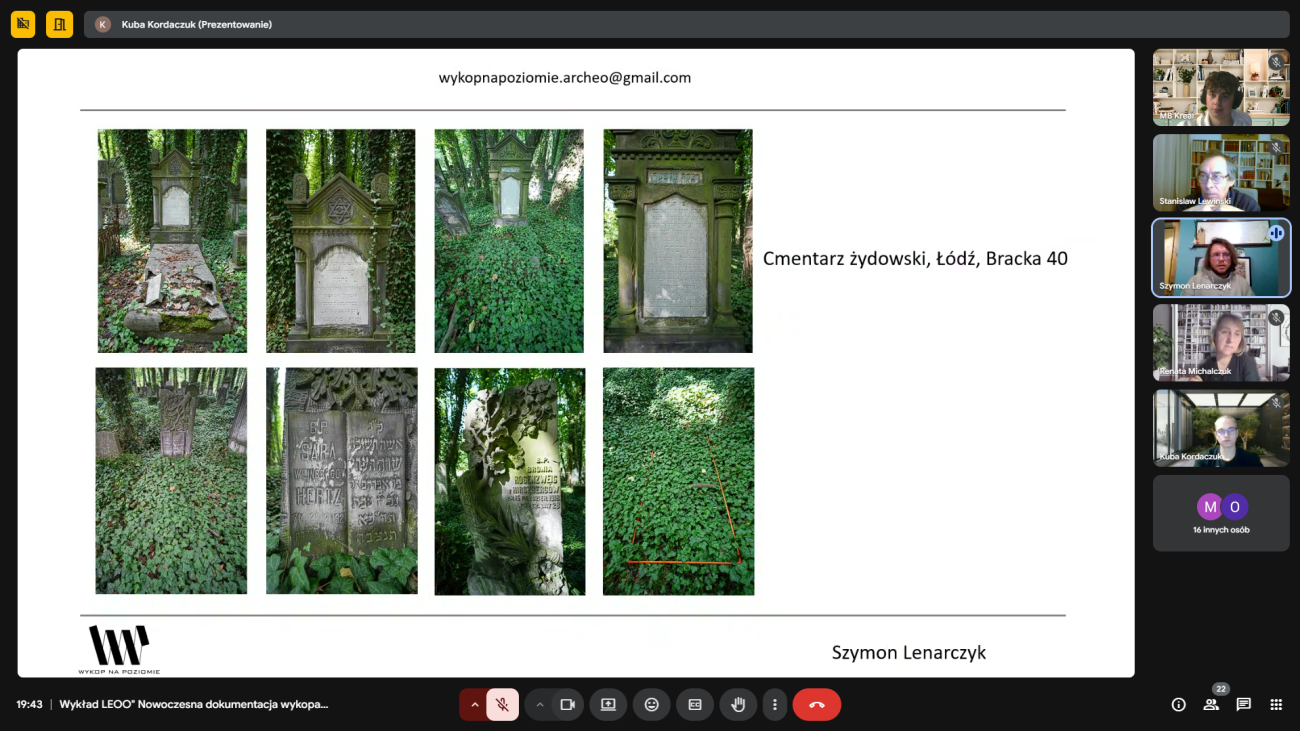Screen dimensions: 1300x731
Task: Open video settings arrow beside camera
Action: pyautogui.click(x=539, y=705)
